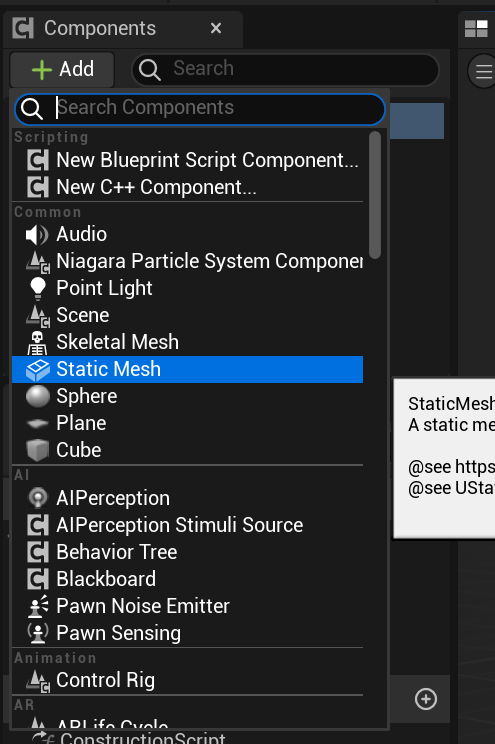Click the green plus Add button
The width and height of the screenshot is (495, 744).
pyautogui.click(x=62, y=69)
